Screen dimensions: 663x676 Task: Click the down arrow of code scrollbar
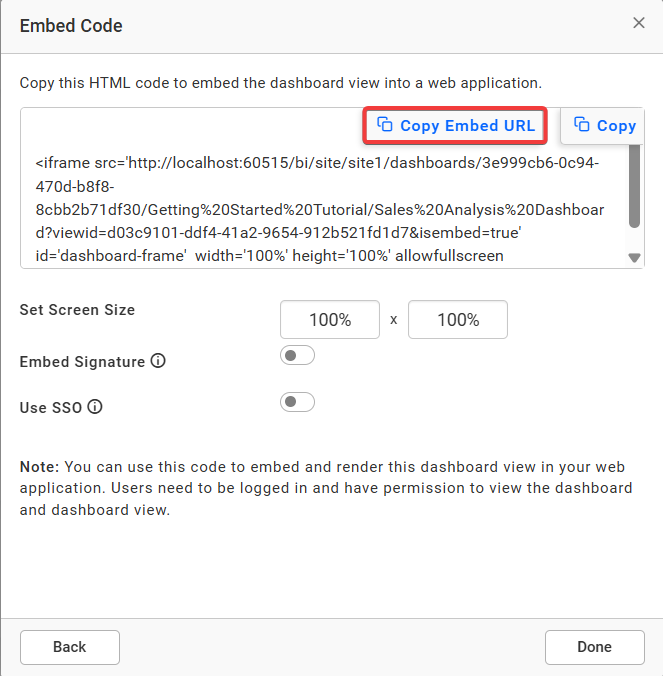point(634,258)
